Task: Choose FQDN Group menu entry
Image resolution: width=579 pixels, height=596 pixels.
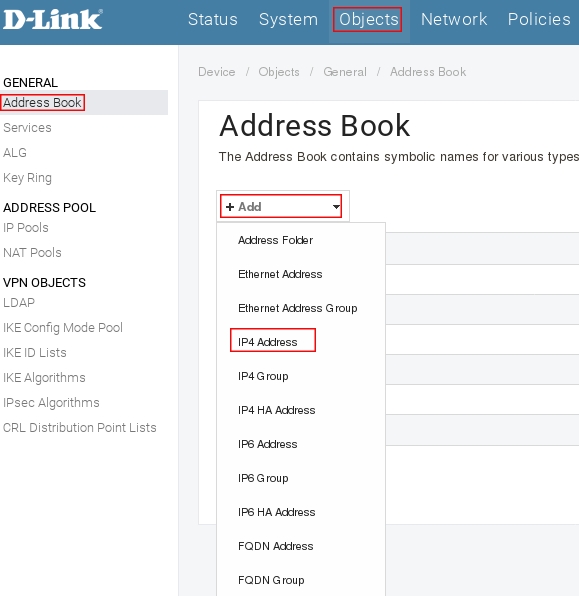Action: point(271,580)
